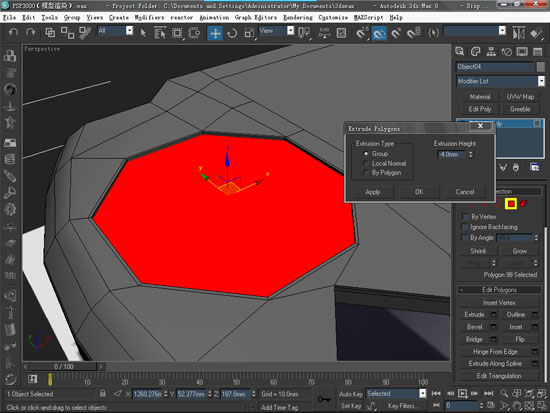
Task: Click the Zoom viewport control icon
Action: point(504,393)
